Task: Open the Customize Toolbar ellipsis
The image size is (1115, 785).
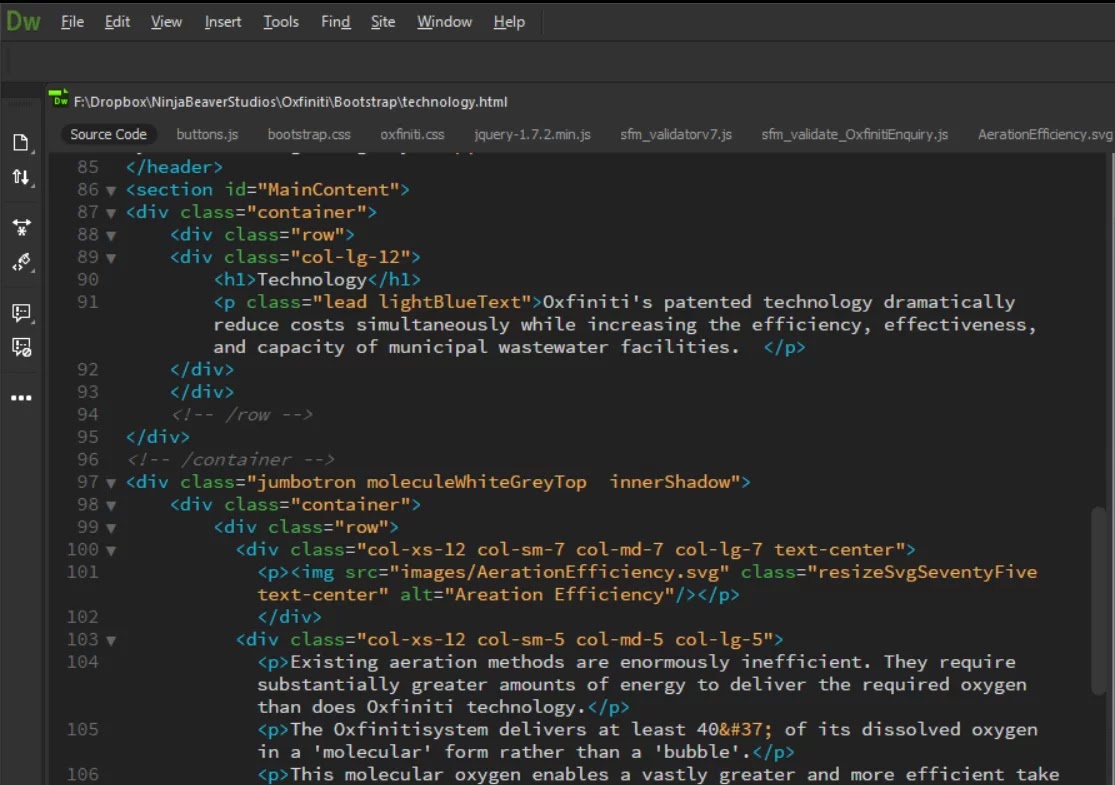Action: click(21, 397)
